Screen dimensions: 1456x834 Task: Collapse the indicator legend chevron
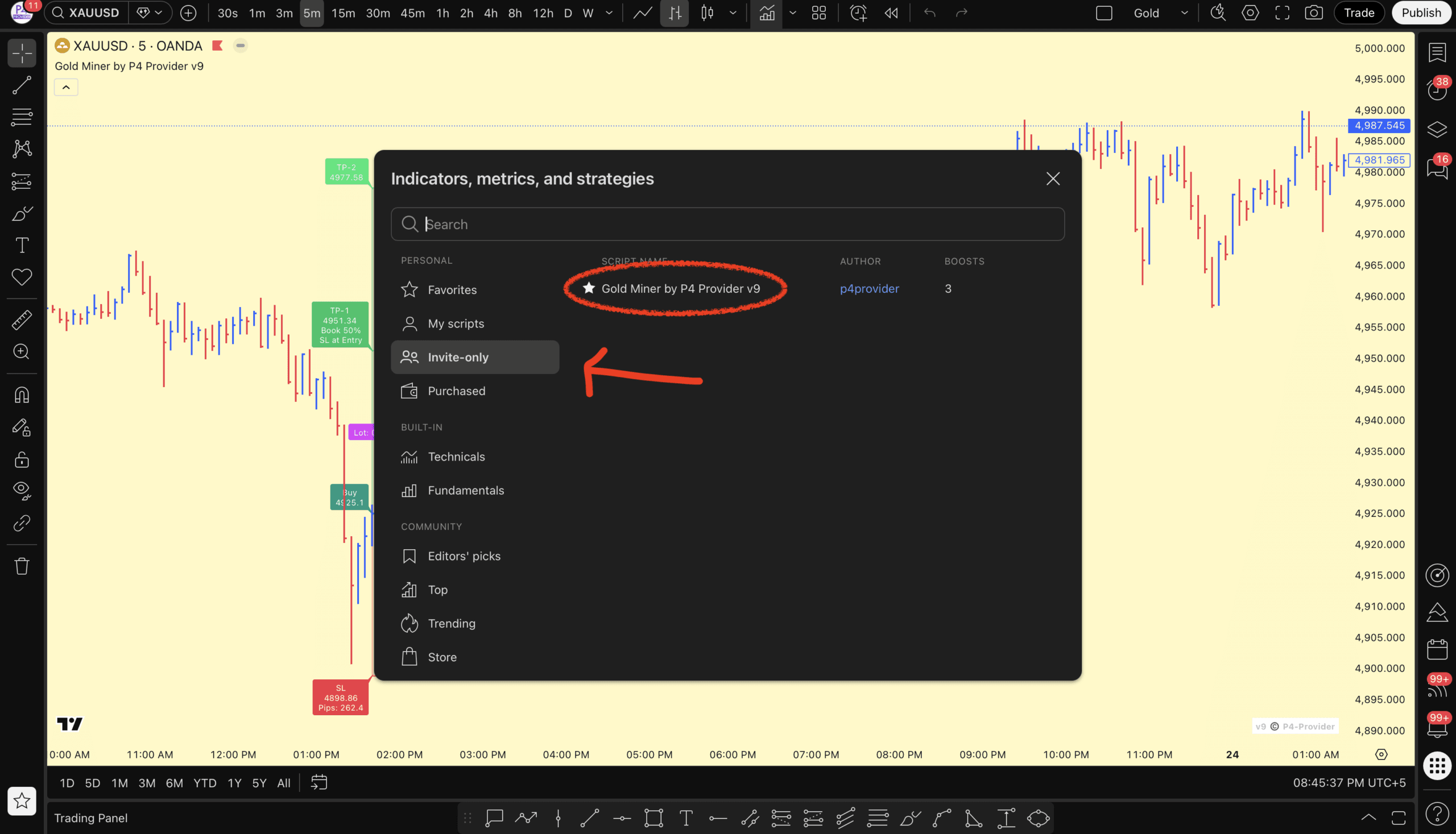click(x=66, y=87)
